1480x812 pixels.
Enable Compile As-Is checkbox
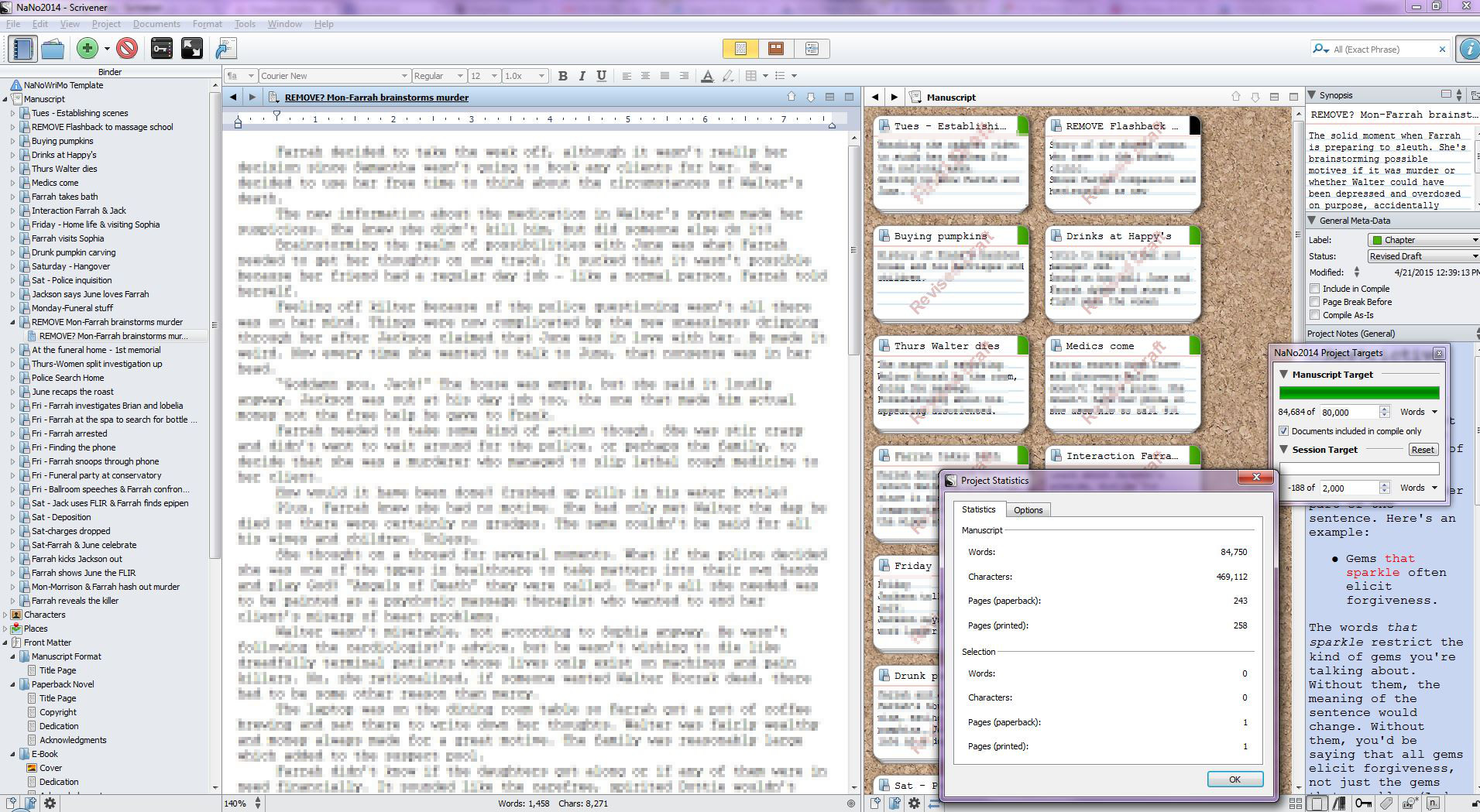click(1315, 315)
